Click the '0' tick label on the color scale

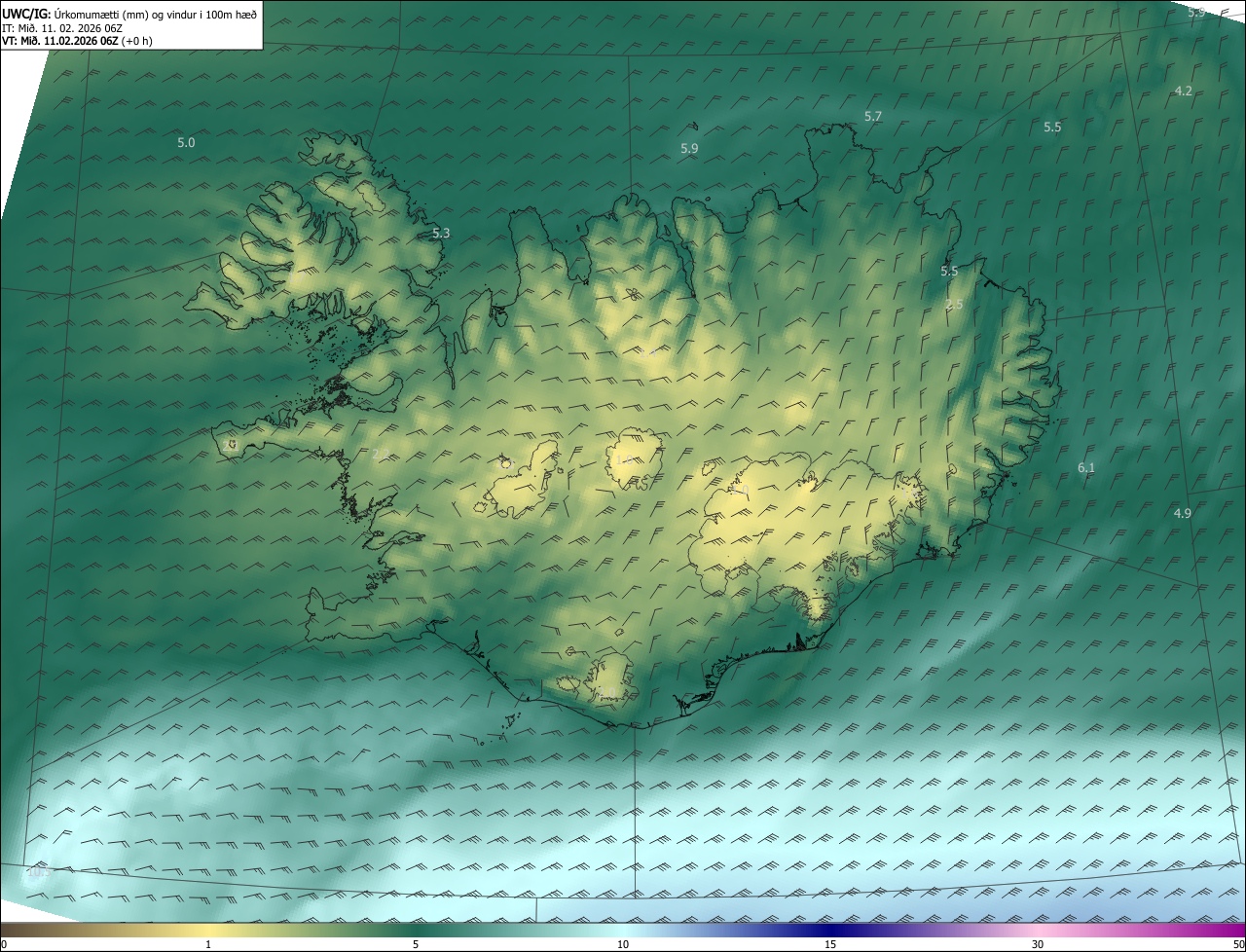pyautogui.click(x=4, y=944)
